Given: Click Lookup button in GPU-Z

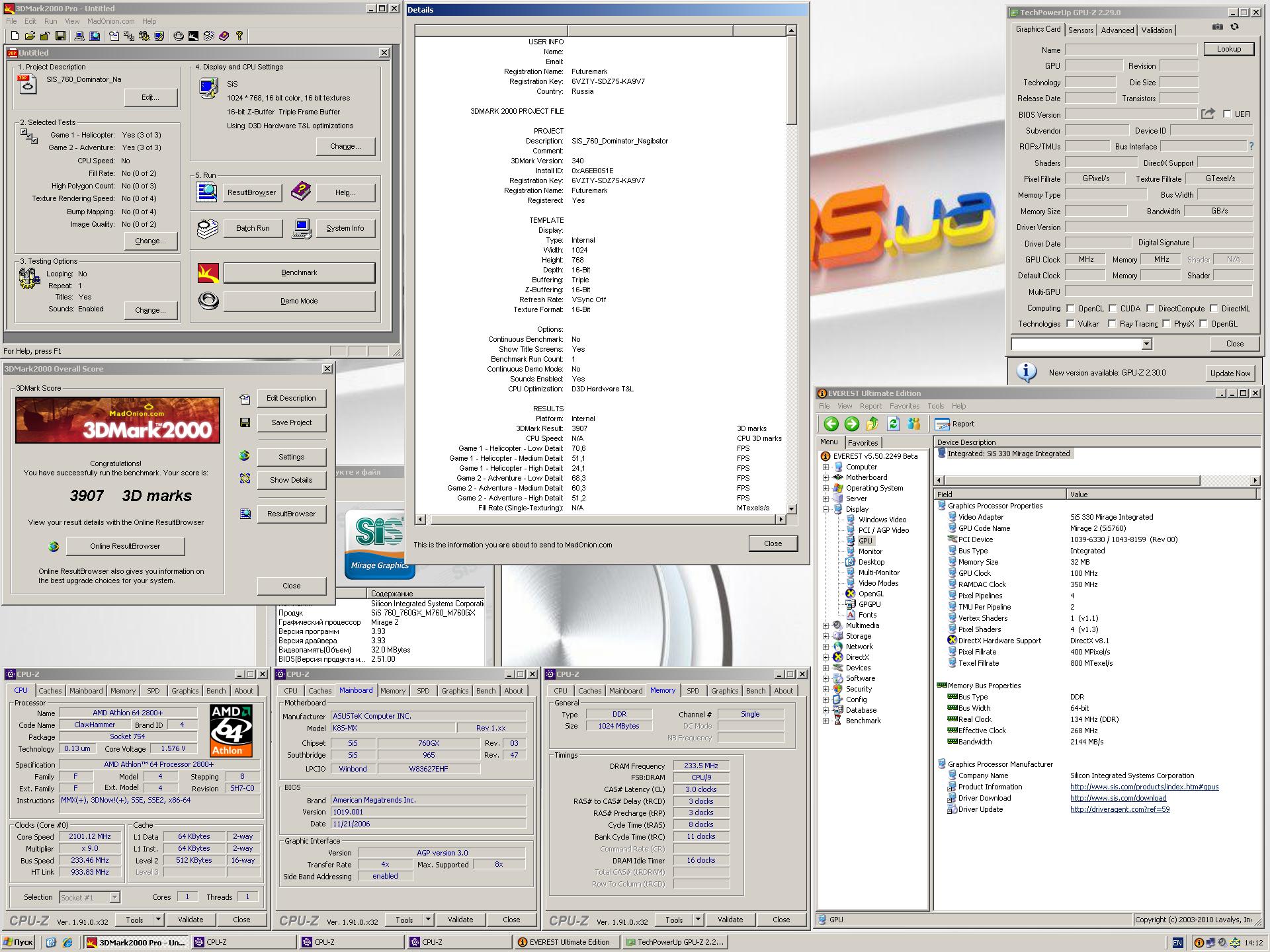Looking at the screenshot, I should (x=1228, y=49).
